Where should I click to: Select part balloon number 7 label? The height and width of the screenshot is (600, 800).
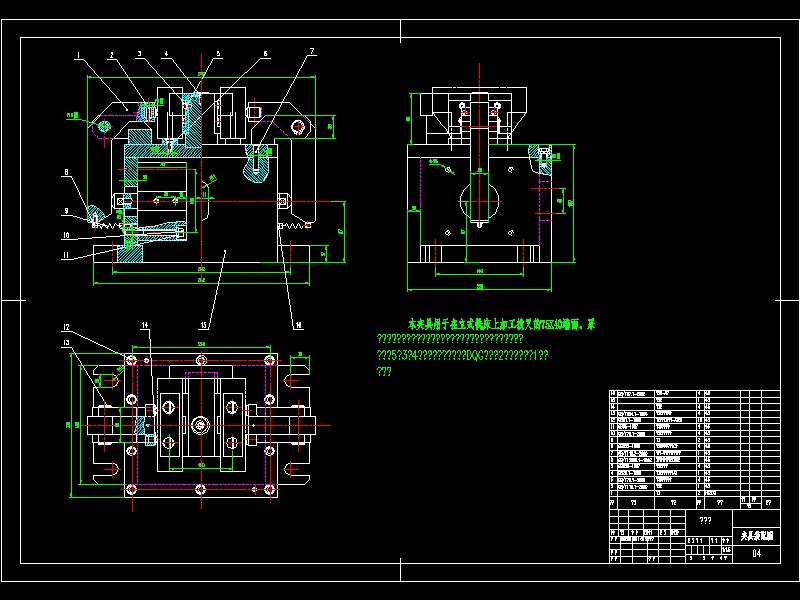click(312, 52)
